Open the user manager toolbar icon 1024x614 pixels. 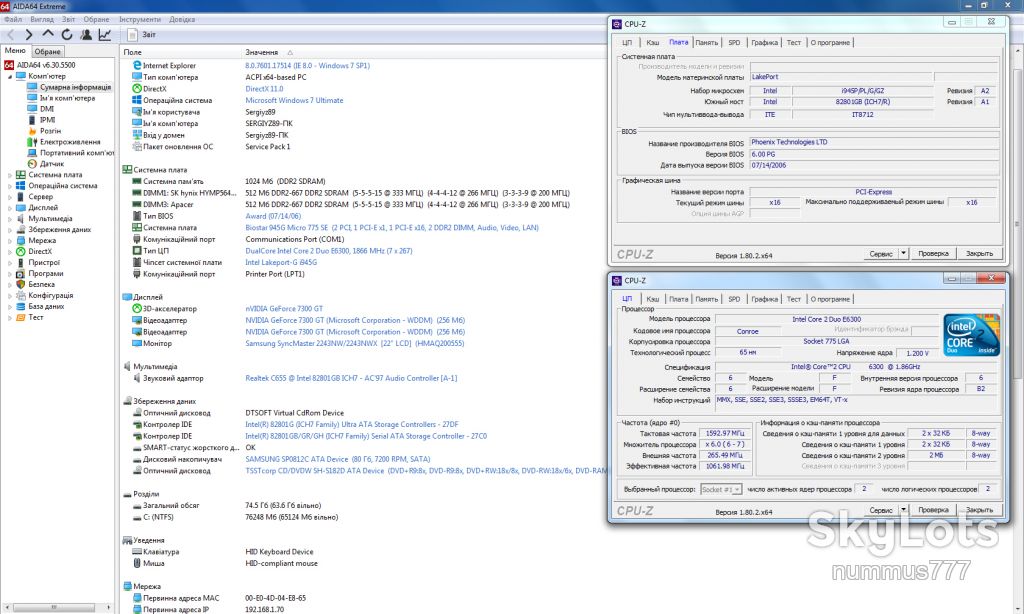click(86, 35)
